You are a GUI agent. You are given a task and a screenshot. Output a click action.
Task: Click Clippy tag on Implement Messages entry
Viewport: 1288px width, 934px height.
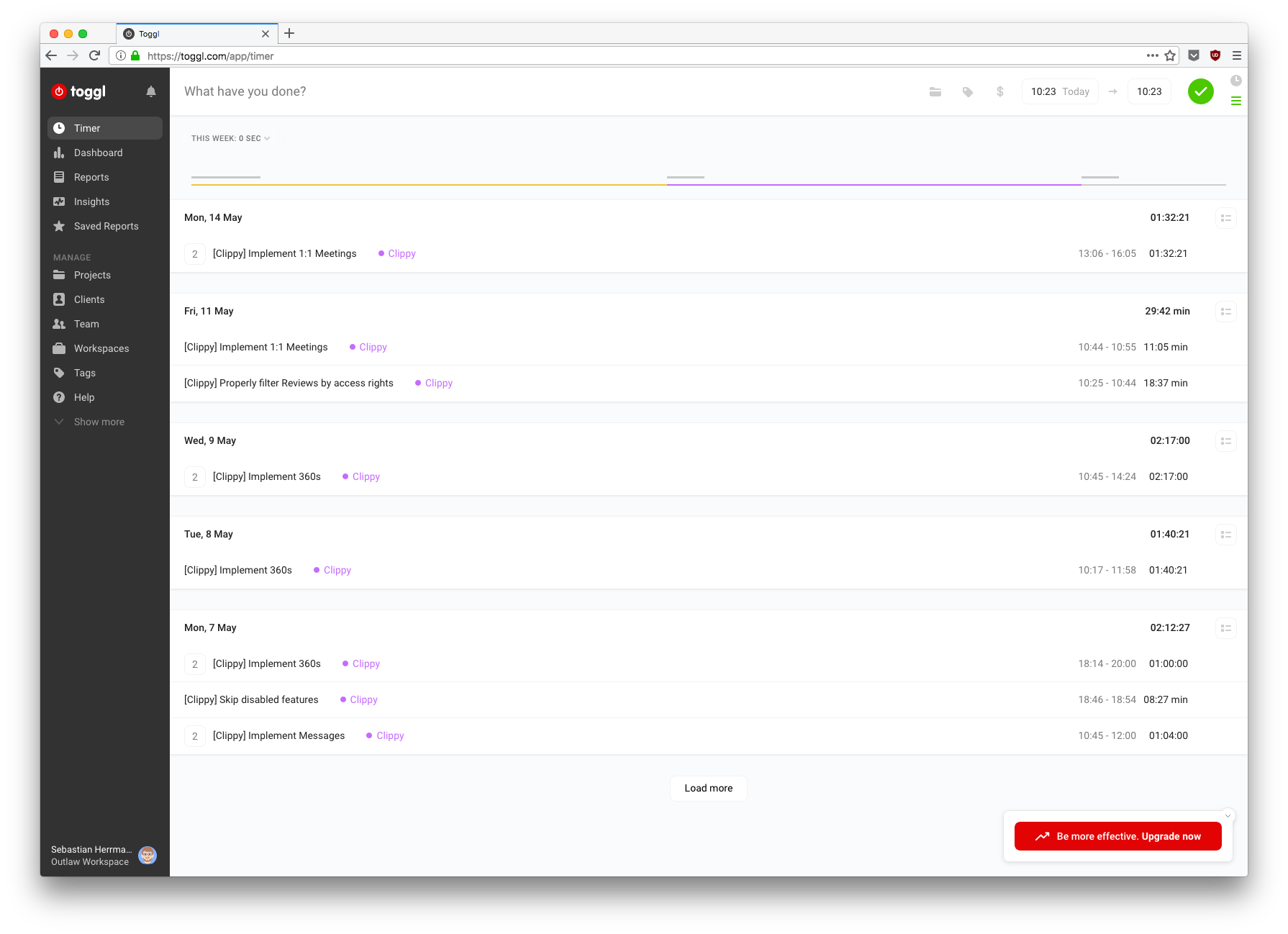point(386,735)
